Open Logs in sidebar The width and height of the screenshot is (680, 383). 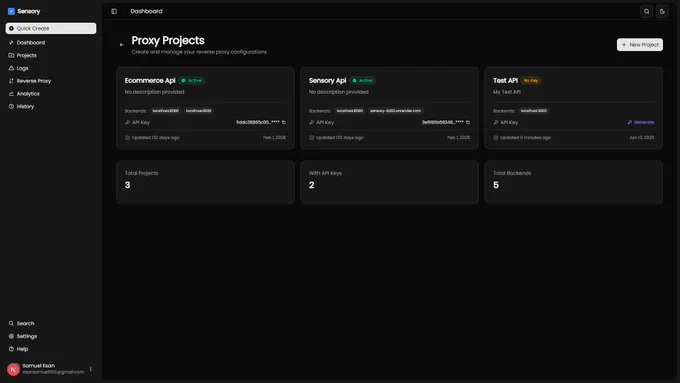pos(19,68)
